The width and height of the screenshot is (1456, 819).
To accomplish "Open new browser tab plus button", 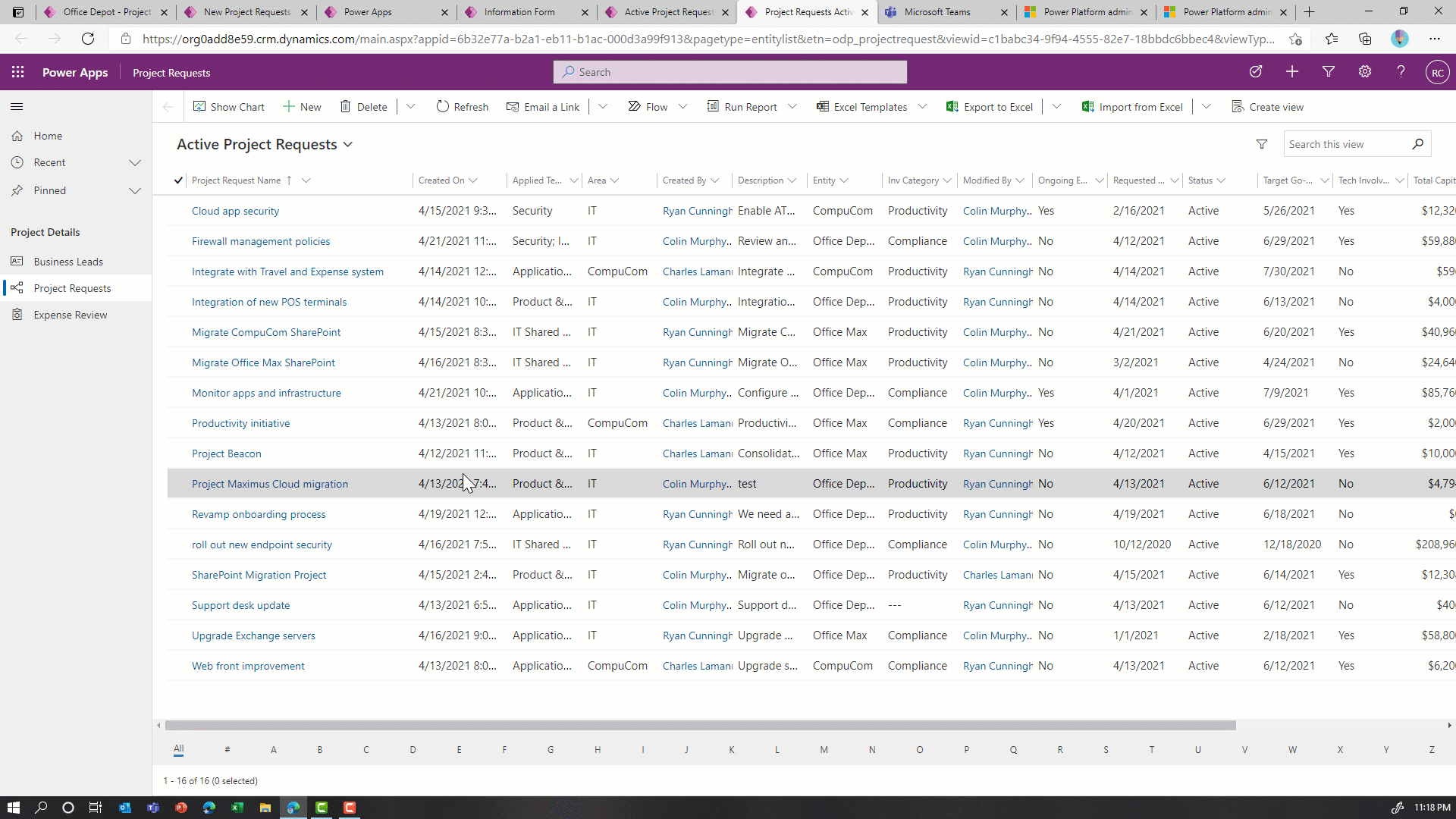I will click(1309, 12).
